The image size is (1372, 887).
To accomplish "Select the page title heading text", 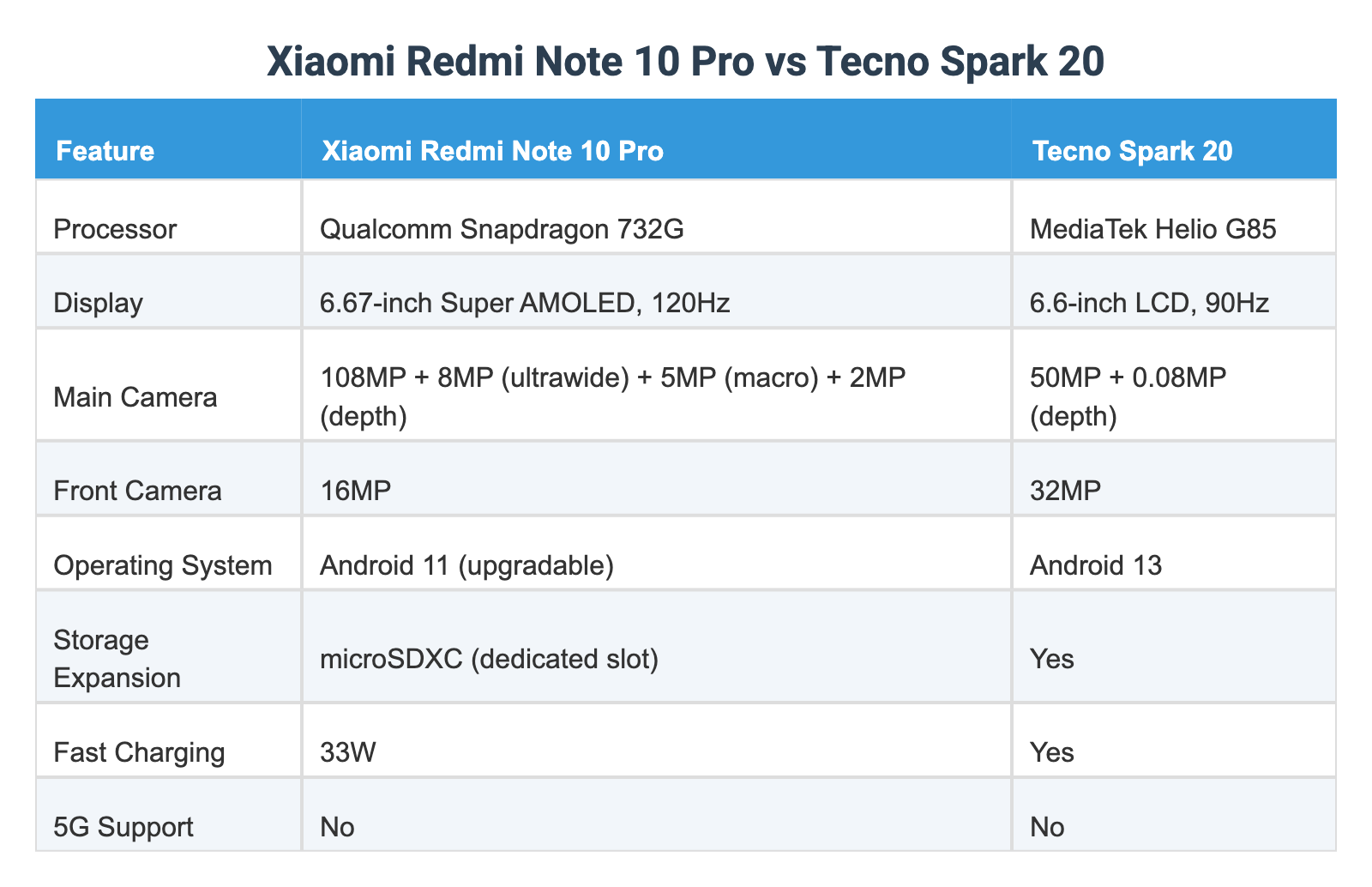I will pos(686,63).
